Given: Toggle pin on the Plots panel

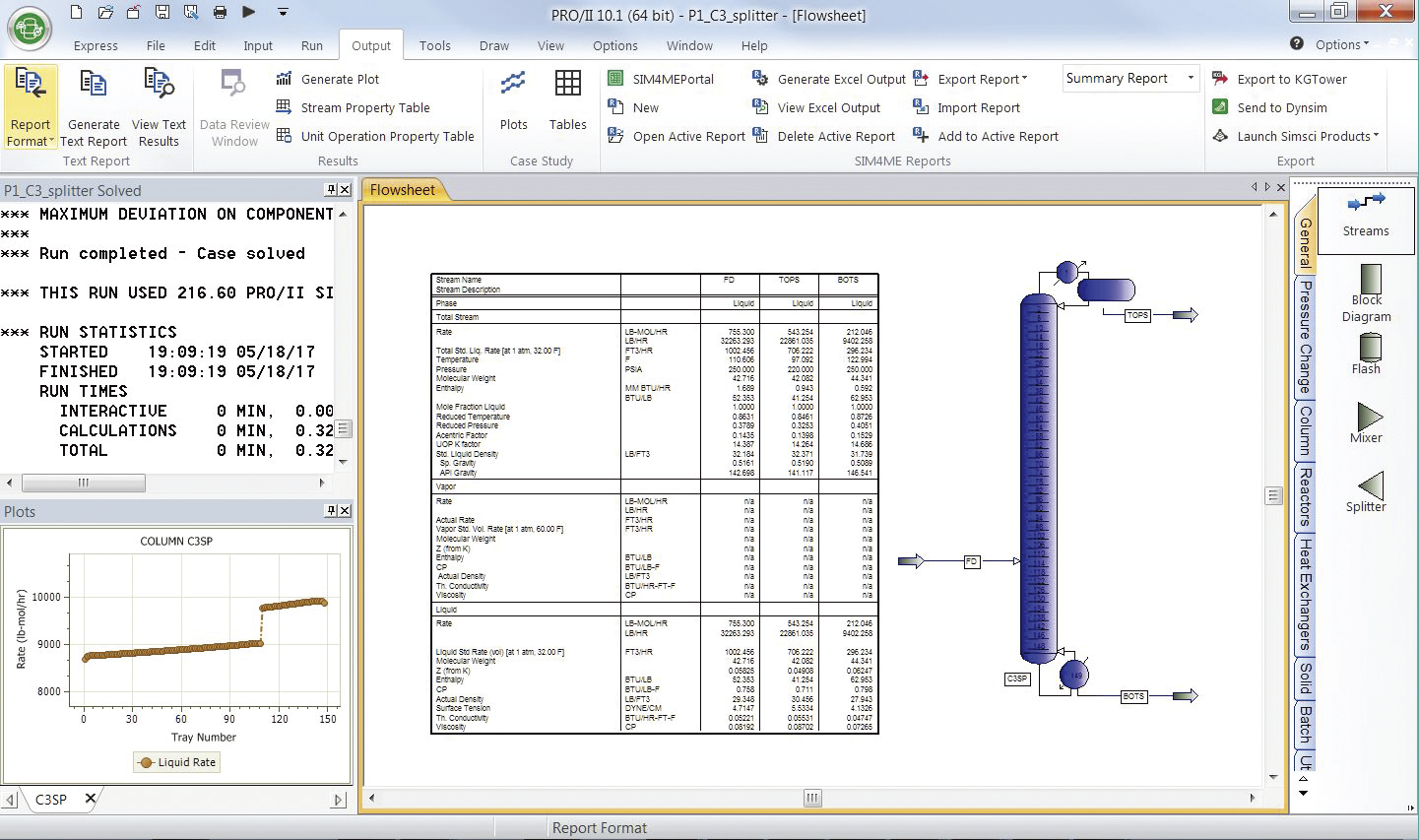Looking at the screenshot, I should click(331, 511).
